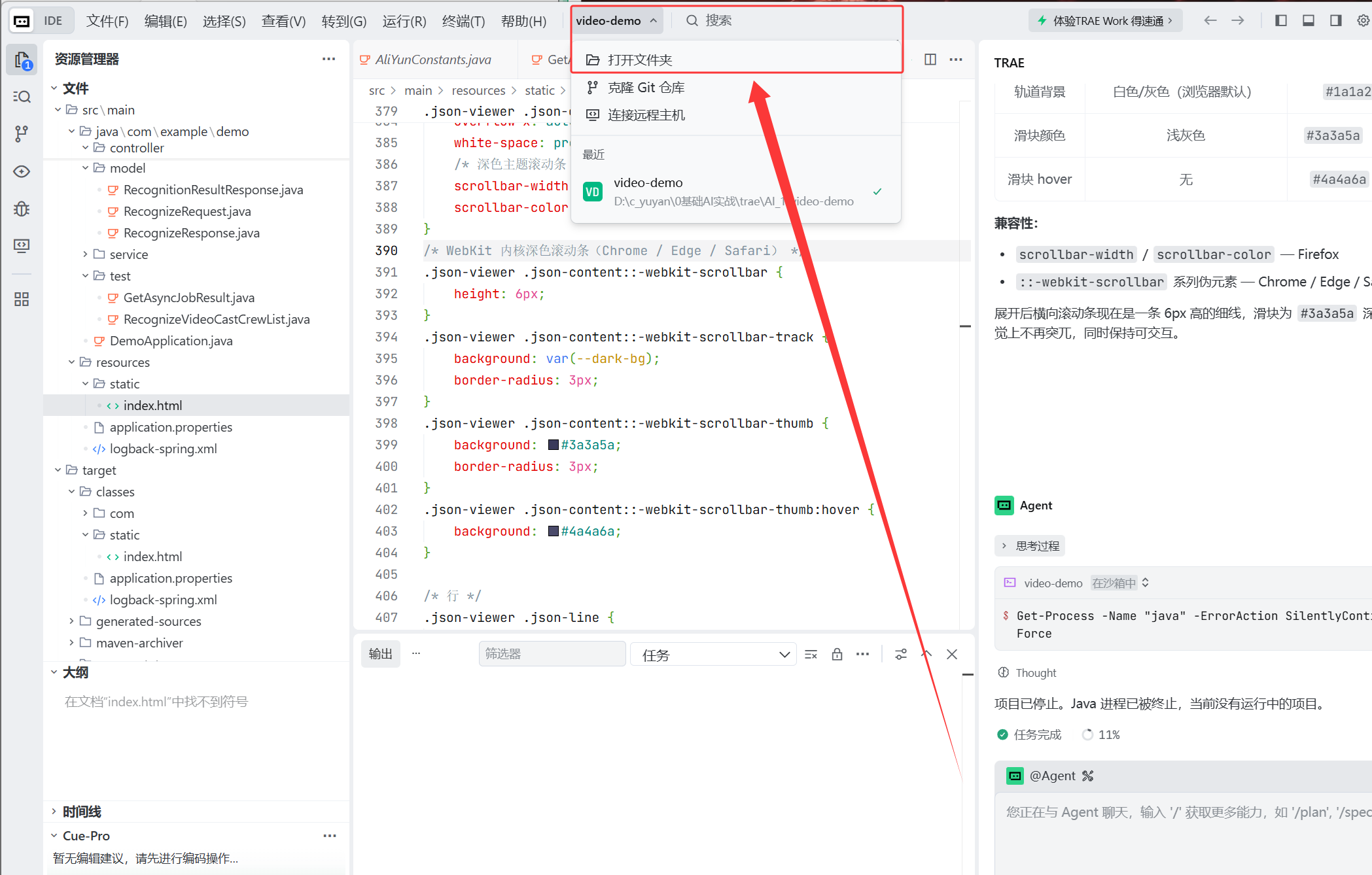Image resolution: width=1372 pixels, height=875 pixels.
Task: Navigate forward with the right arrow
Action: (1238, 21)
